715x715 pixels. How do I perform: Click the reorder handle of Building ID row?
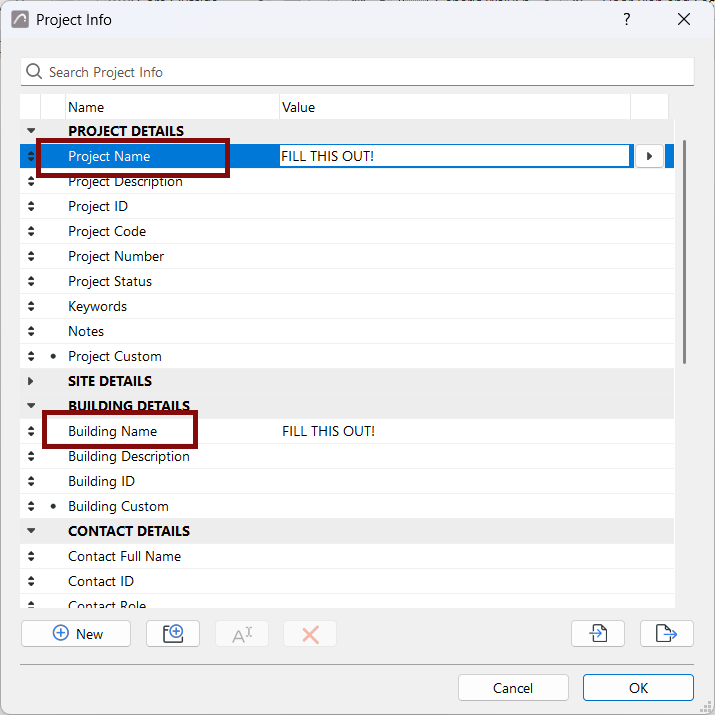31,481
